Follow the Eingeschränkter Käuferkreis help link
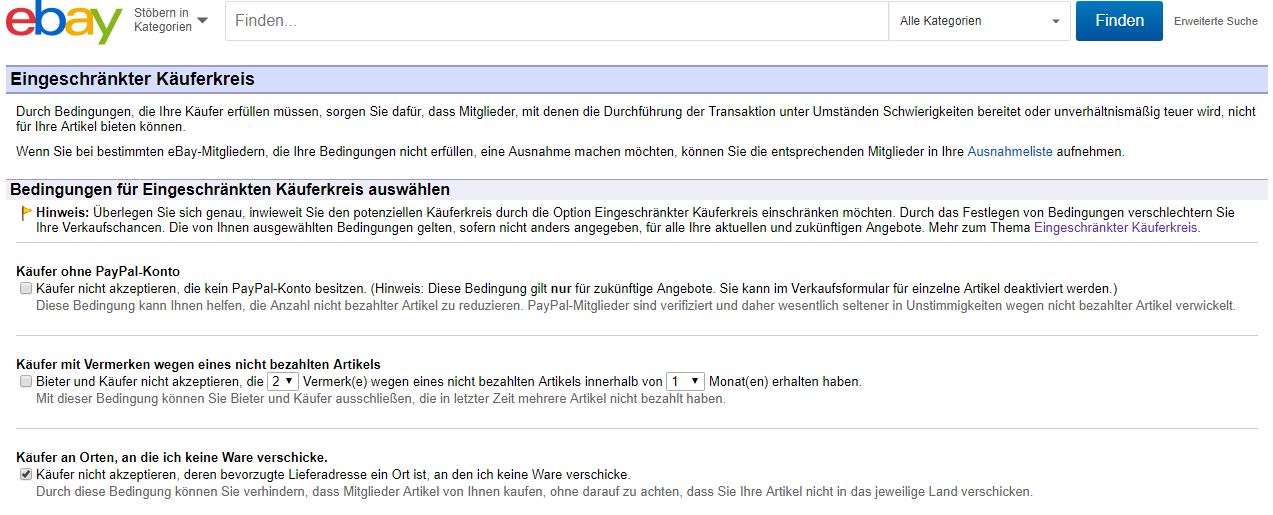Image resolution: width=1273 pixels, height=515 pixels. [x=1116, y=228]
